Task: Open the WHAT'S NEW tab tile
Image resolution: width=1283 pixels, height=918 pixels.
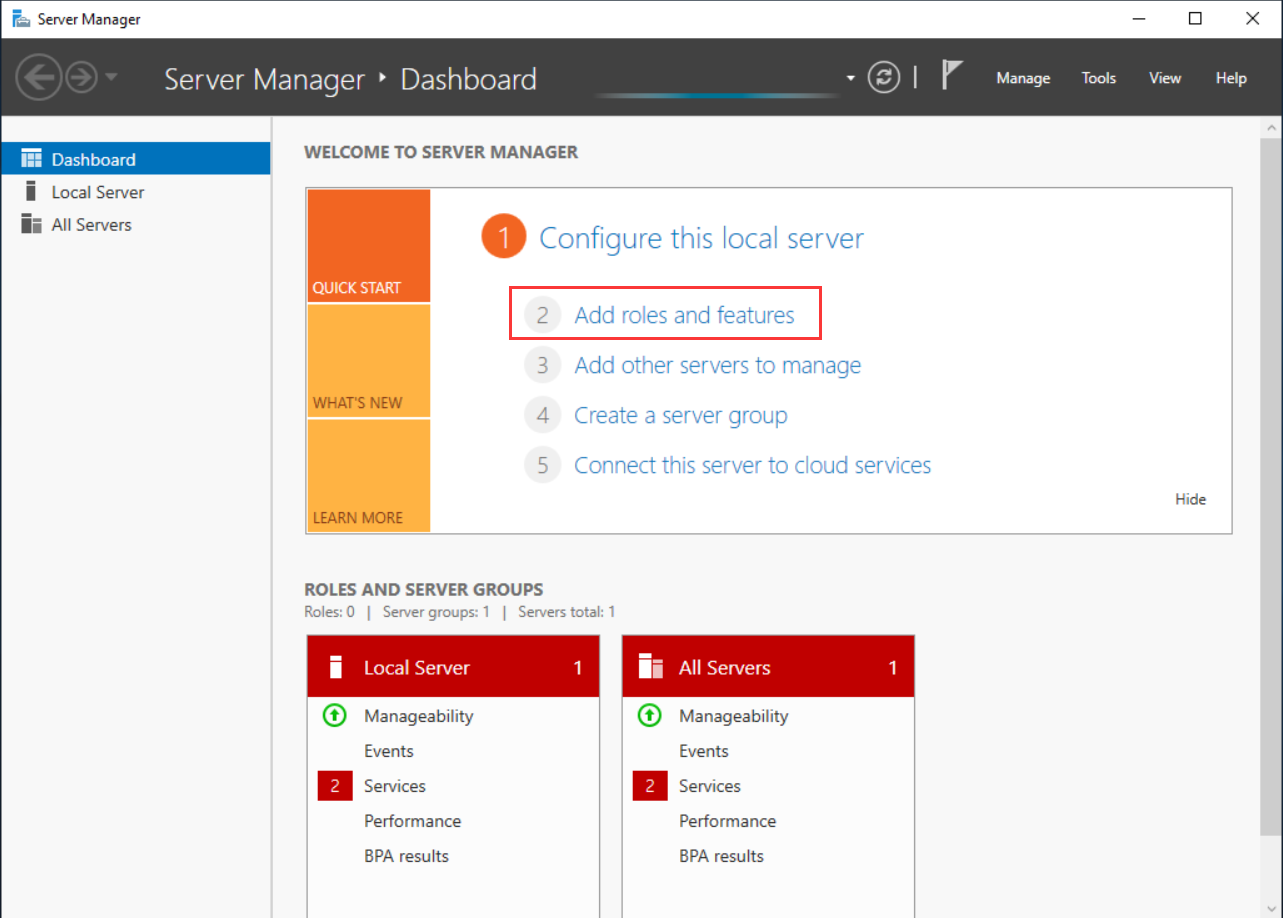Action: point(368,361)
